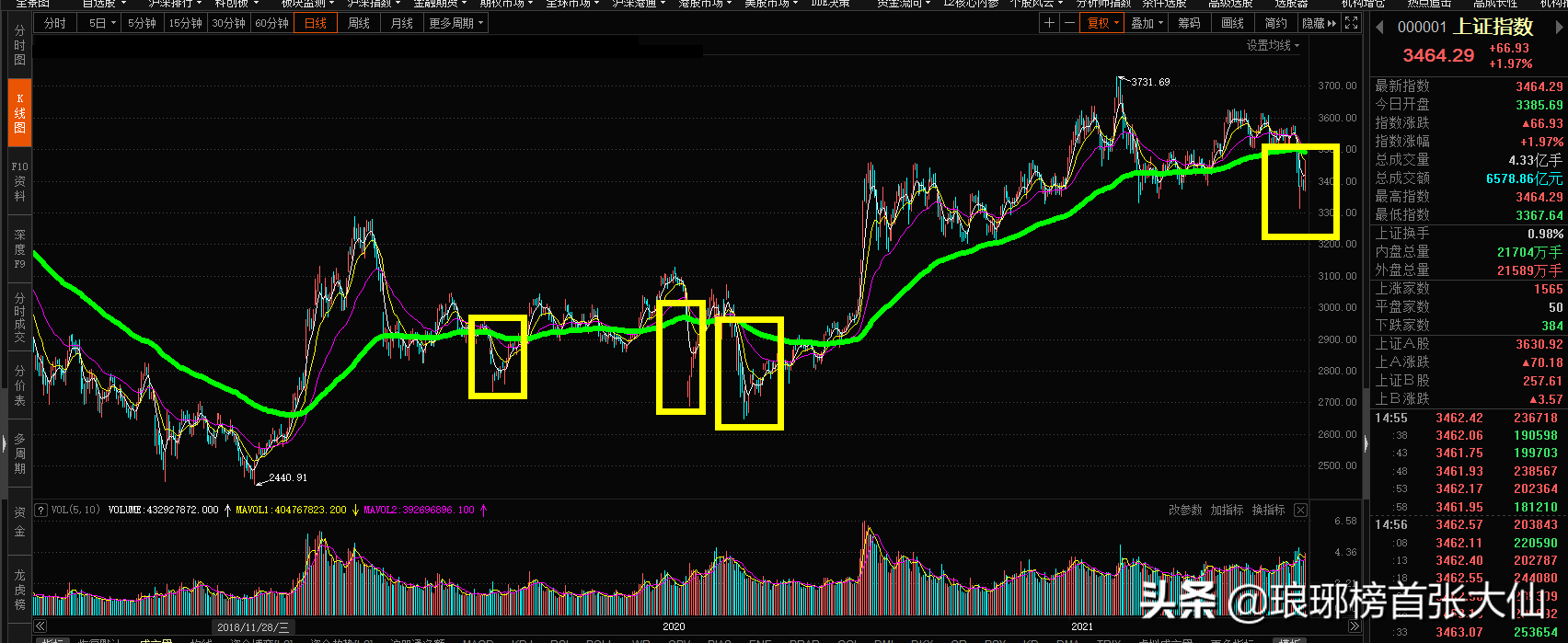1568x643 pixels.
Task: Go to next stock with right arrow
Action: pos(1560,28)
